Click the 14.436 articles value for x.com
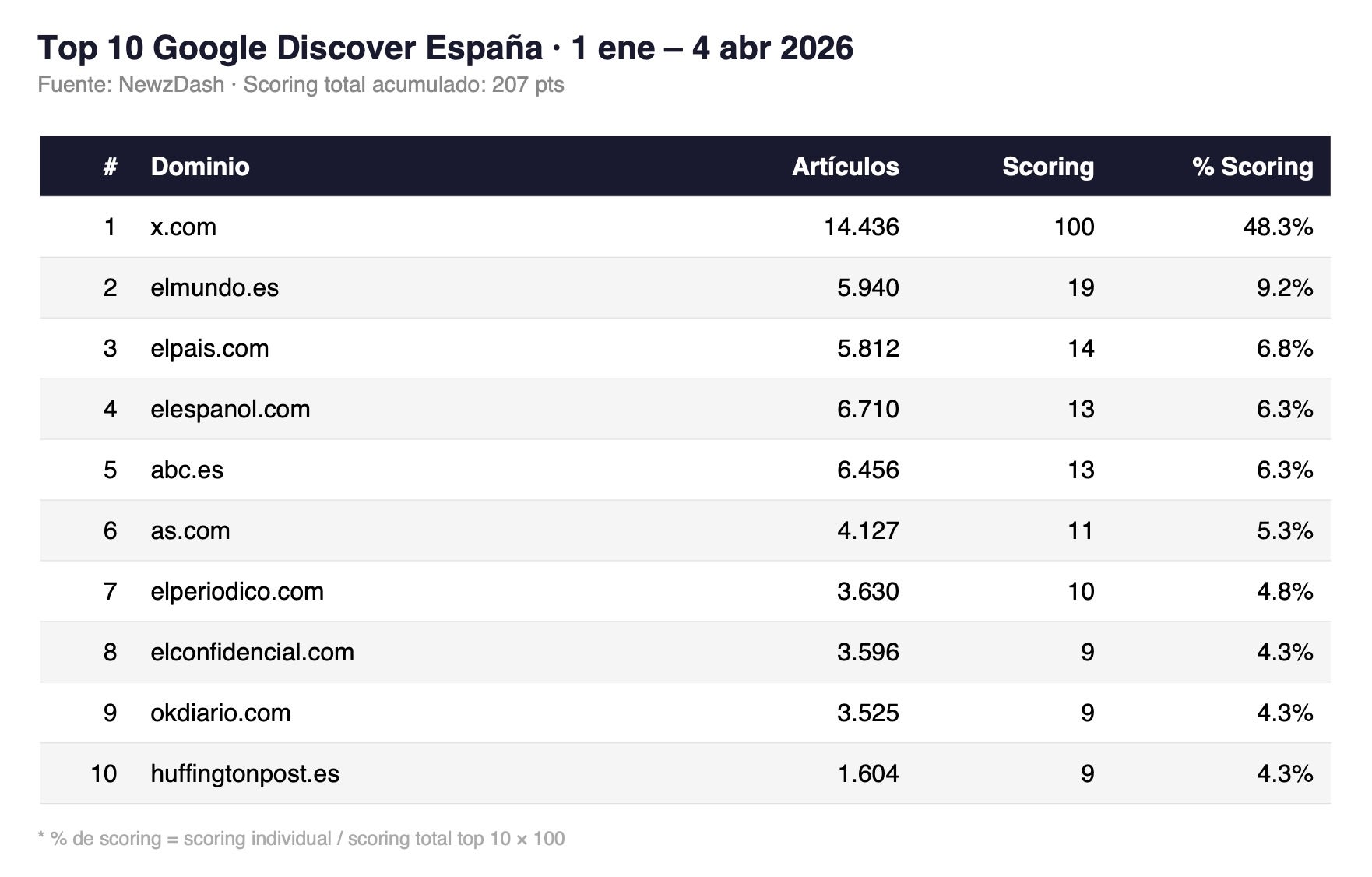The height and width of the screenshot is (877, 1372). point(860,227)
